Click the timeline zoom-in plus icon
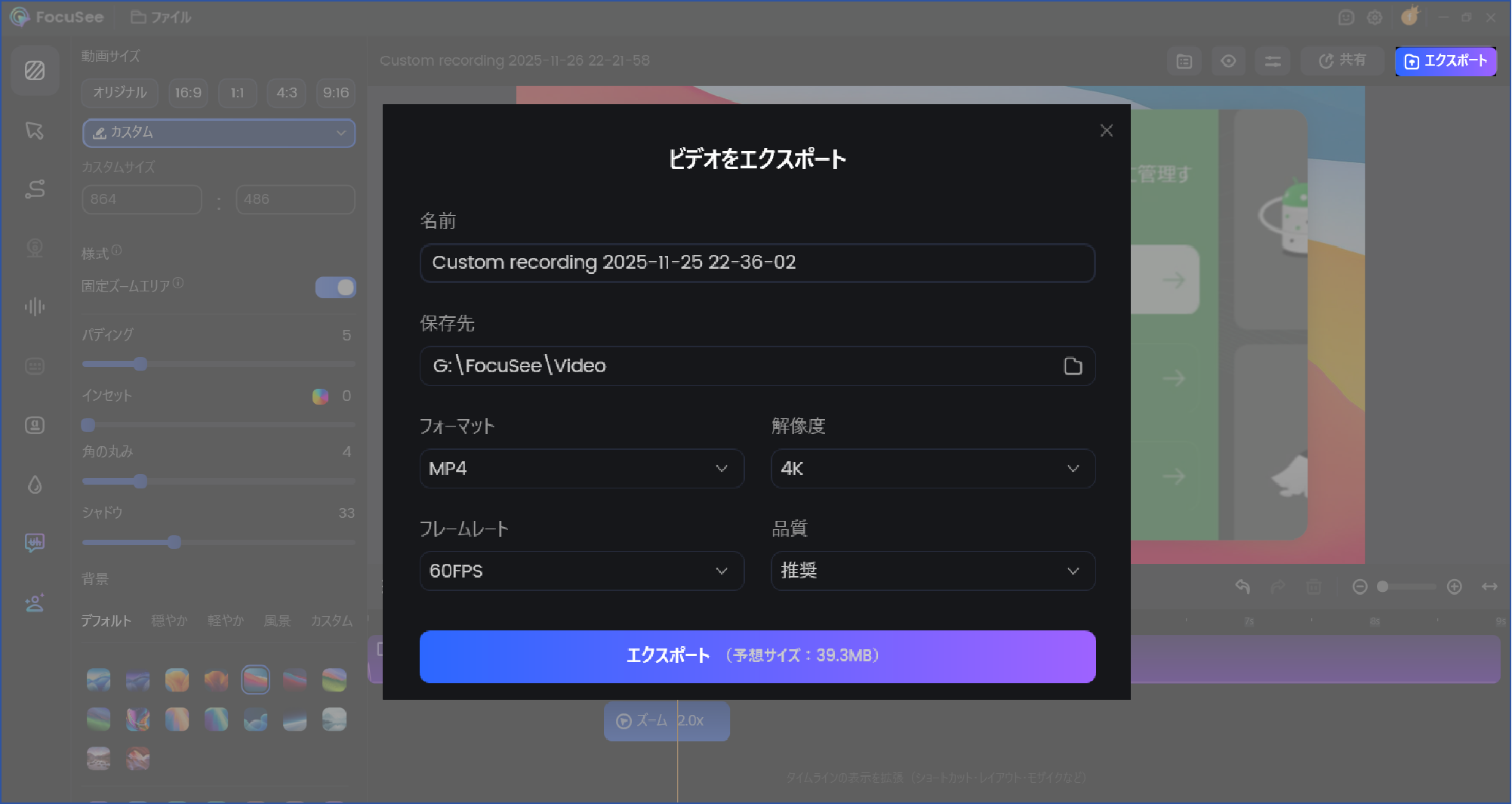The image size is (1512, 804). pyautogui.click(x=1454, y=587)
